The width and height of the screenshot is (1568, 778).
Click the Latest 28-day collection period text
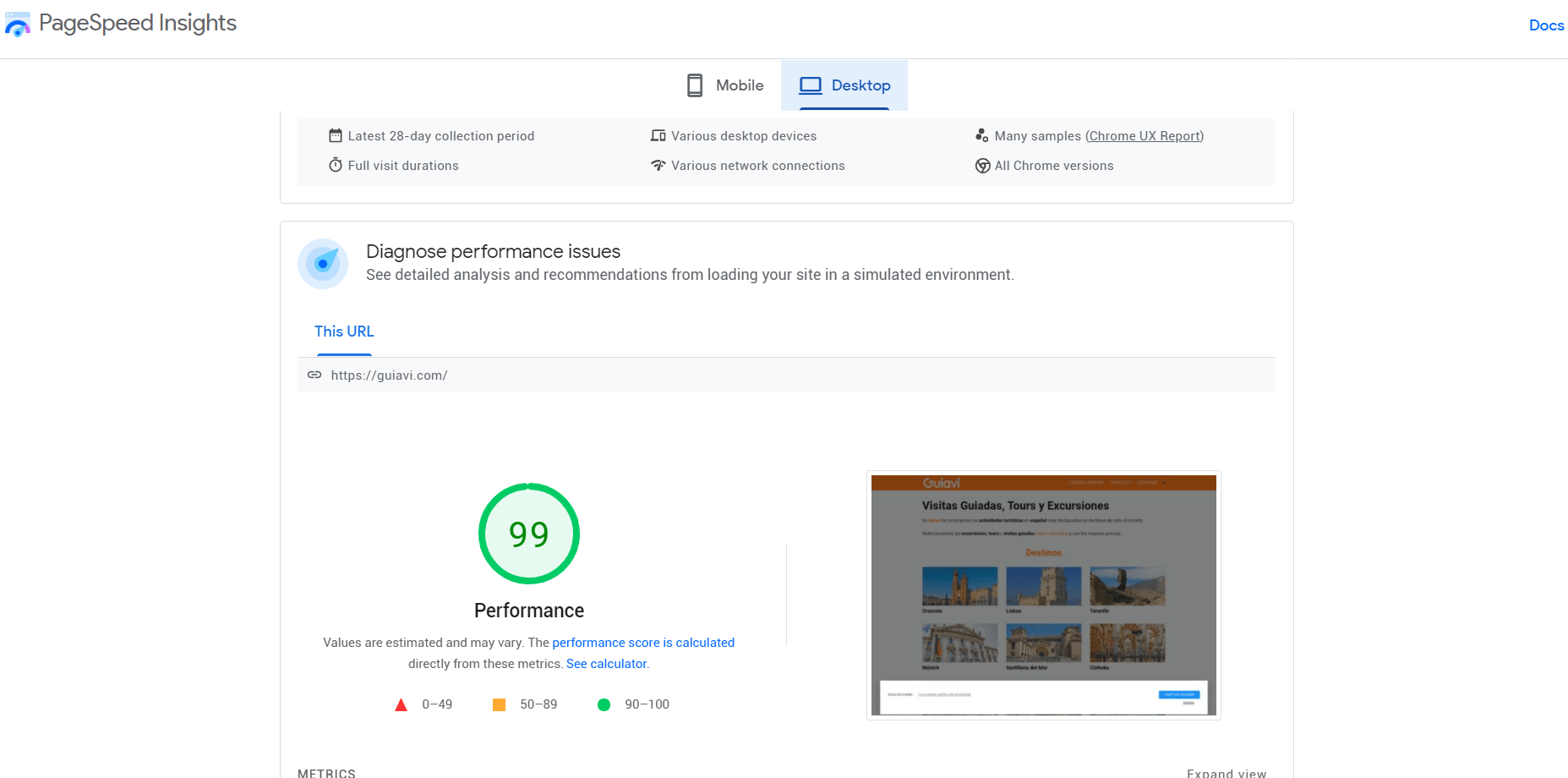[441, 136]
